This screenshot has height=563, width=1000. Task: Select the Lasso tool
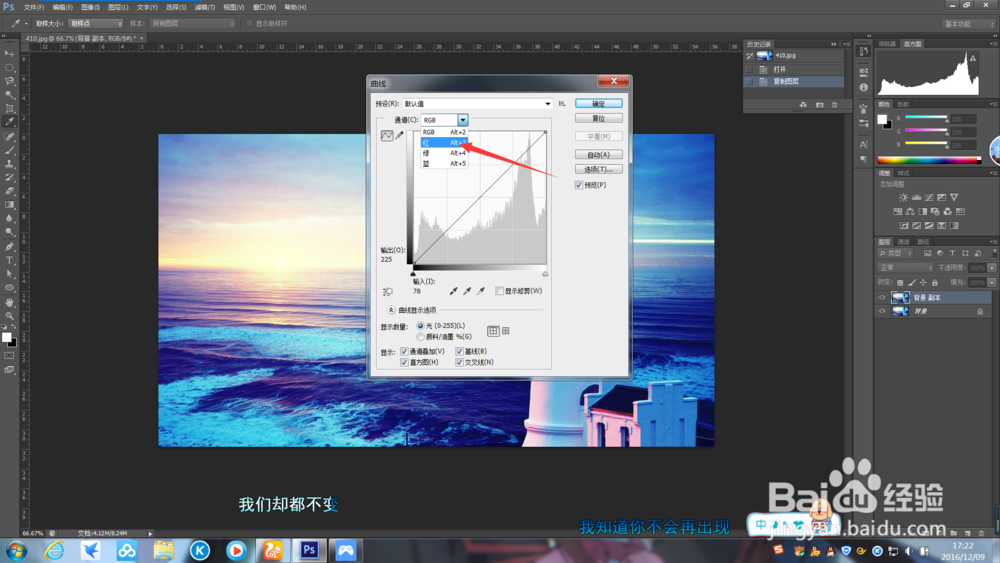pyautogui.click(x=10, y=81)
